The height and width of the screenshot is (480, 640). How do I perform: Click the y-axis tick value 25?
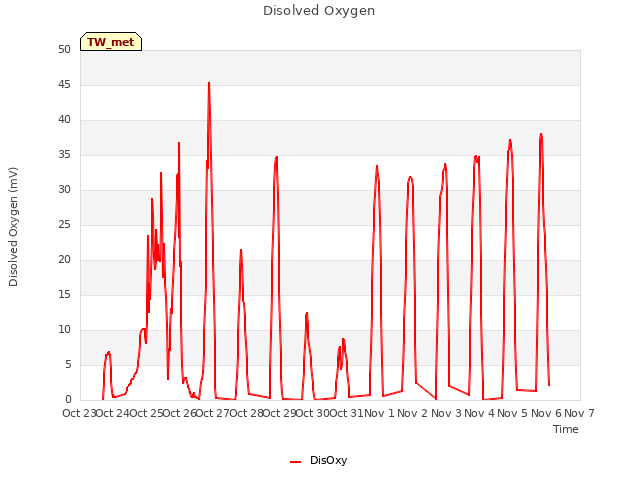point(64,224)
